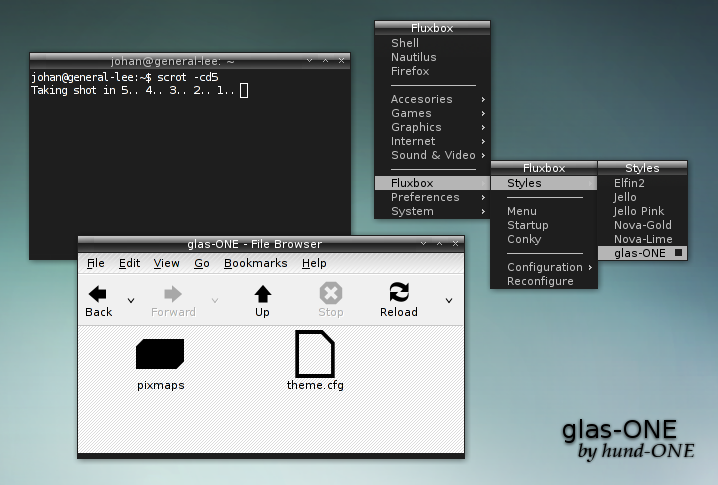Open the Edit menu in File Browser

[129, 263]
